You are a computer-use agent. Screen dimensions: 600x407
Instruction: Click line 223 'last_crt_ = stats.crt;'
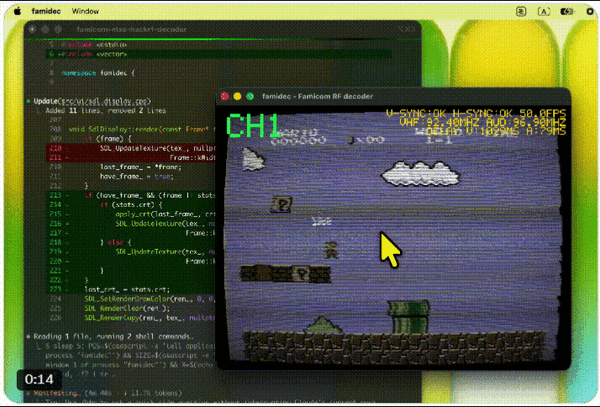pyautogui.click(x=130, y=290)
